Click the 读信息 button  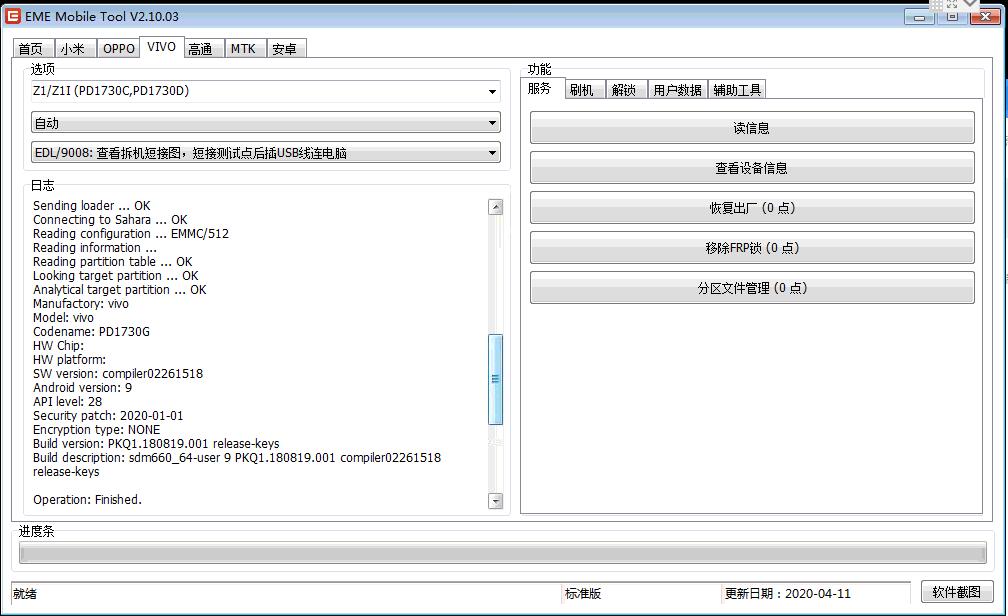[x=752, y=128]
